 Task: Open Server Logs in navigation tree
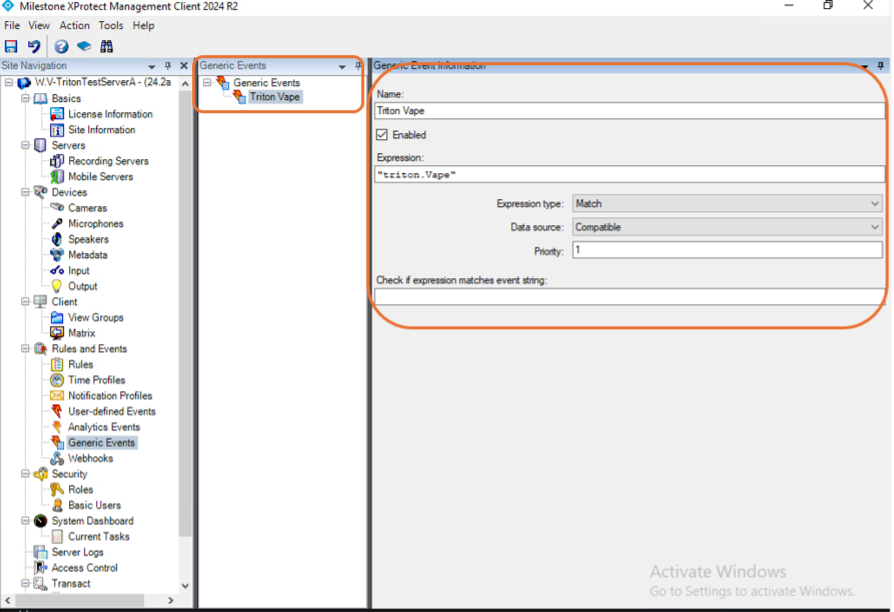78,552
